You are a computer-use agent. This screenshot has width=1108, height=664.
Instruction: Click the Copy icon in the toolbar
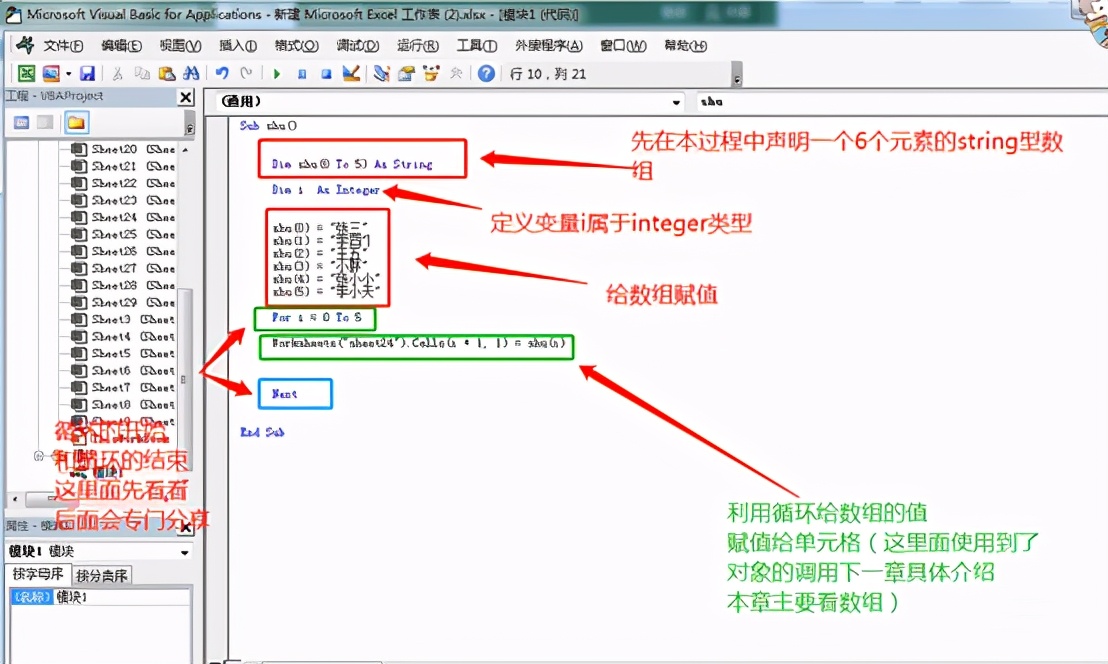[142, 73]
